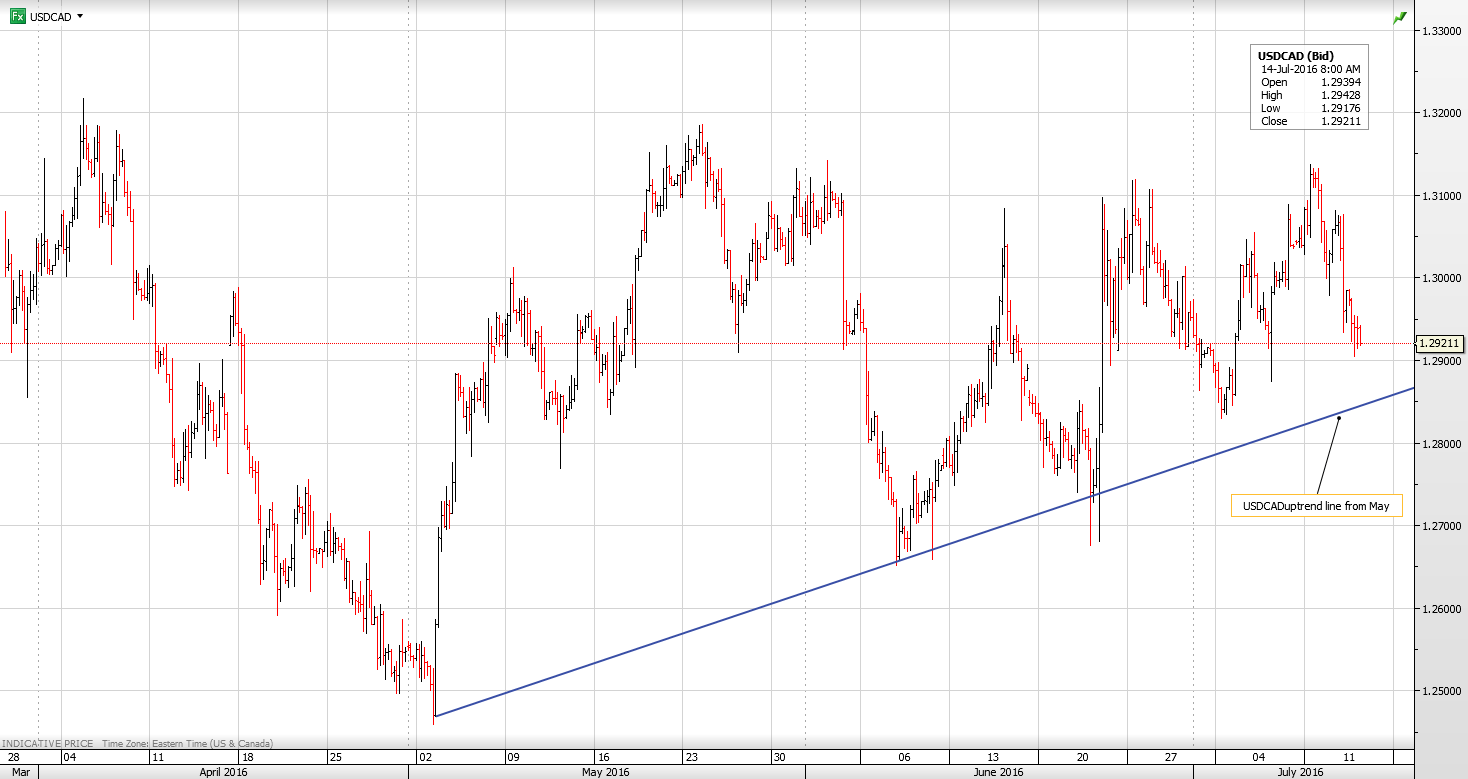Select the USDCAD (Bid) OHLC info box
The width and height of the screenshot is (1468, 779).
click(x=1309, y=87)
